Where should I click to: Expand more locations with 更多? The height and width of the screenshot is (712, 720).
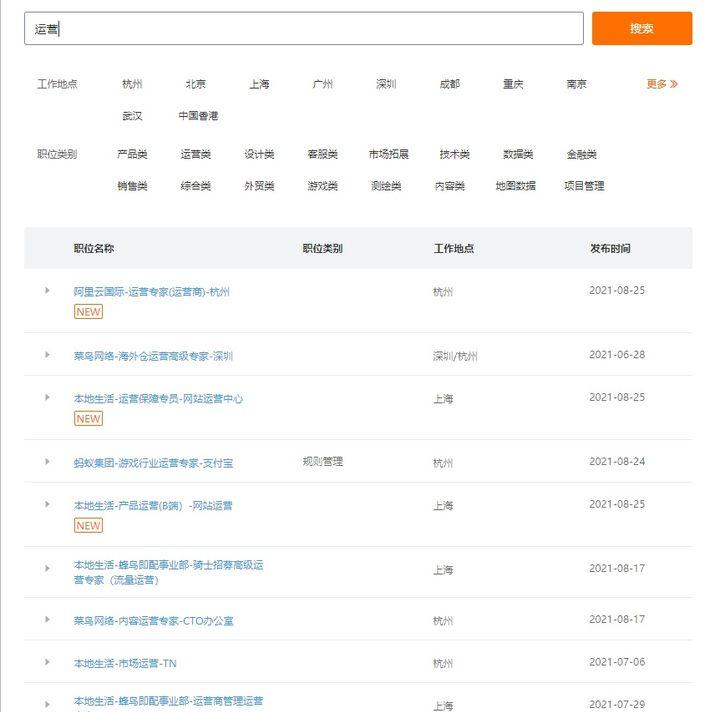662,84
